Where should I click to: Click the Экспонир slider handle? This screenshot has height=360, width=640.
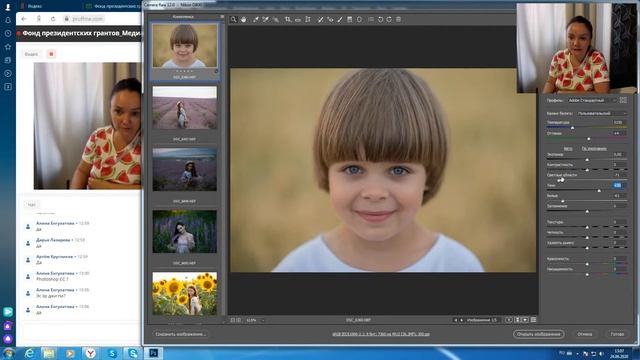coord(587,160)
